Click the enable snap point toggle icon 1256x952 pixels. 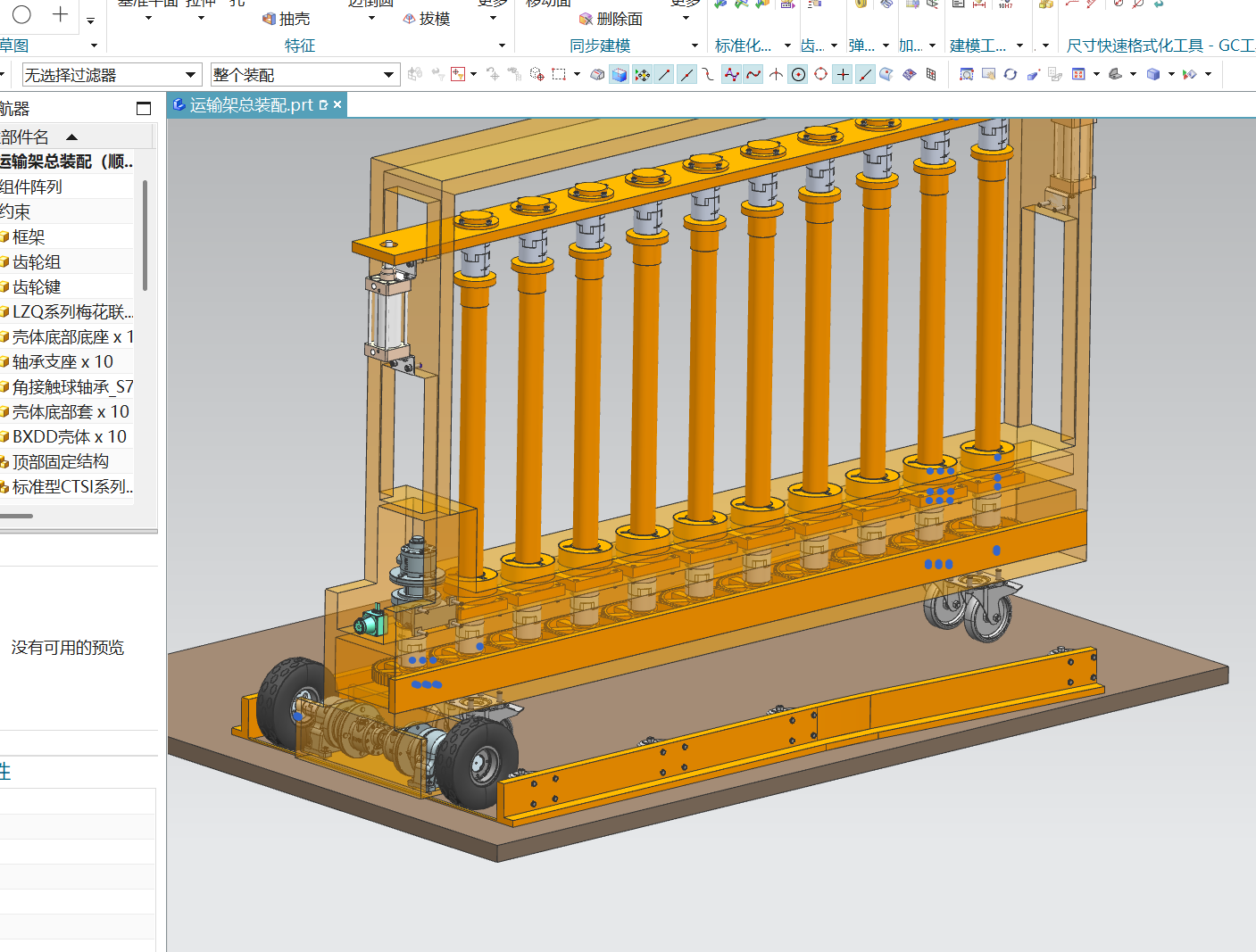(642, 75)
